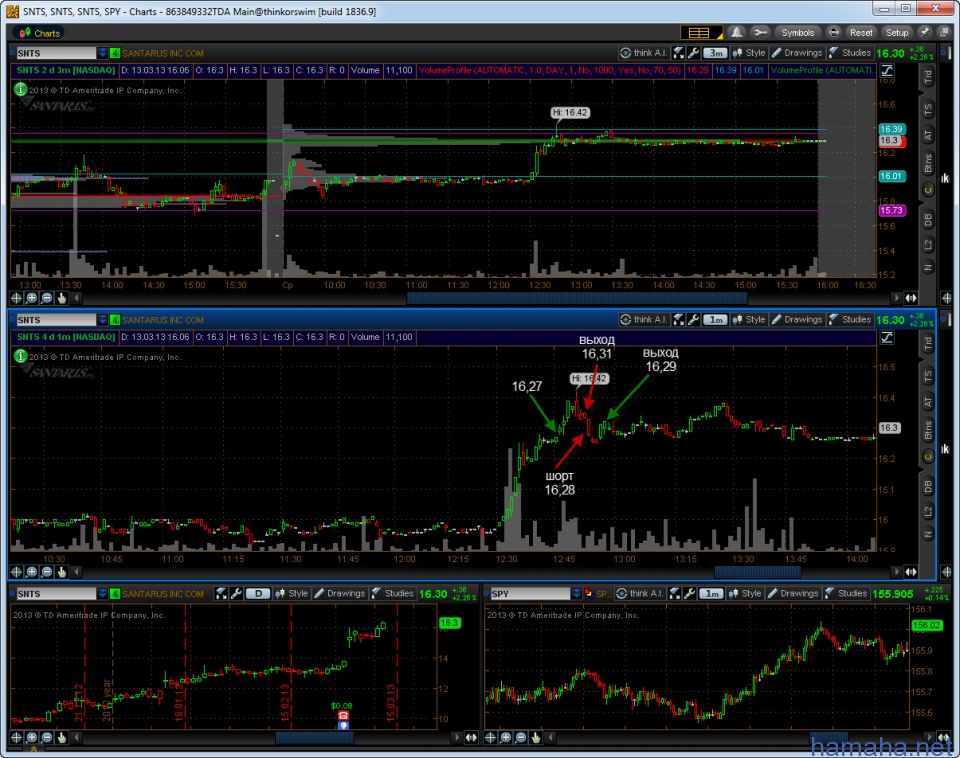Click horizontal scrollbar thumb under daily chart
Viewport: 960px width, 758px height.
(x=315, y=738)
